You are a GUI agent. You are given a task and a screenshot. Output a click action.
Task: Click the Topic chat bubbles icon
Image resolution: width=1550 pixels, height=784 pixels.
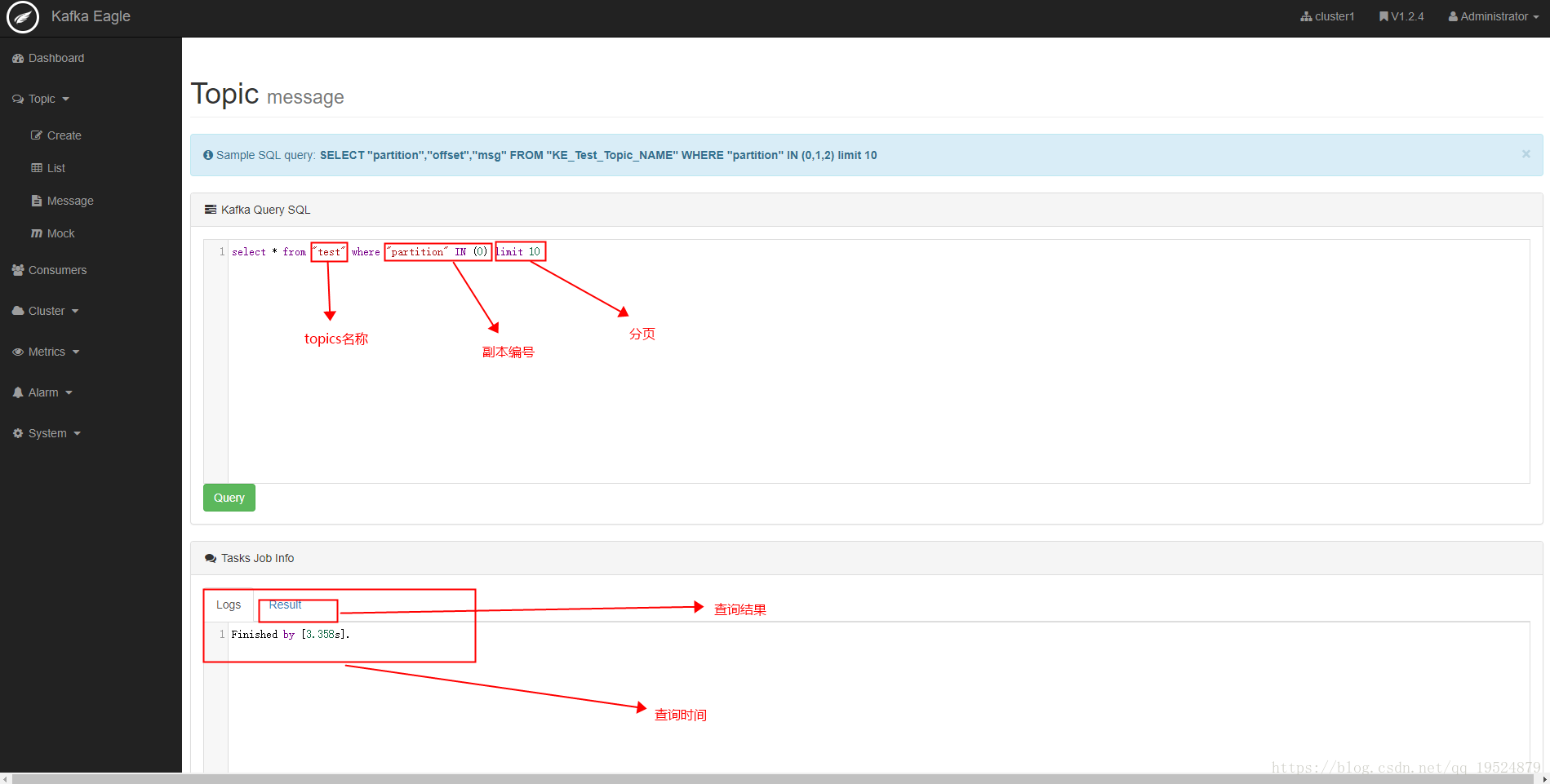point(18,99)
